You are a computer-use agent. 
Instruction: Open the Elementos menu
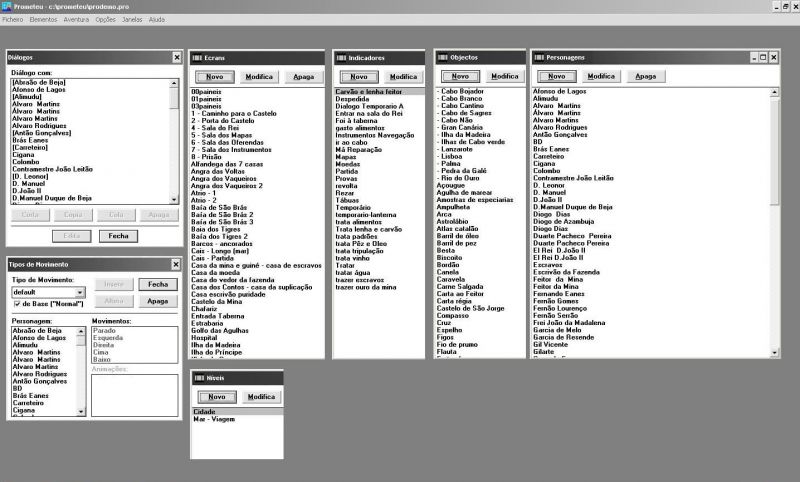pyautogui.click(x=43, y=19)
